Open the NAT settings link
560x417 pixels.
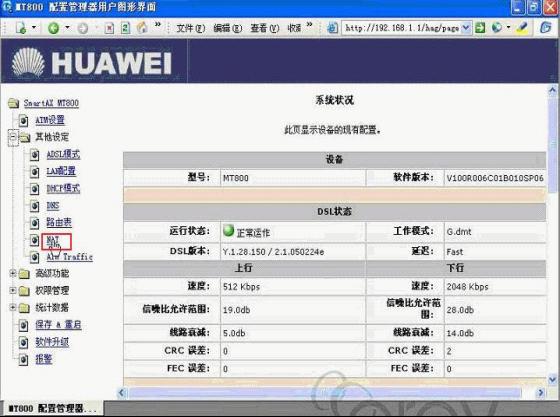(x=53, y=240)
